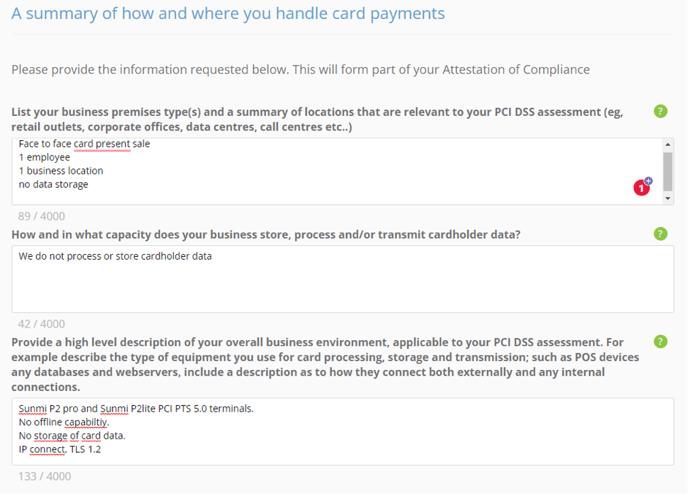Click the underlined 'card present' text
The height and width of the screenshot is (494, 688).
coord(102,144)
